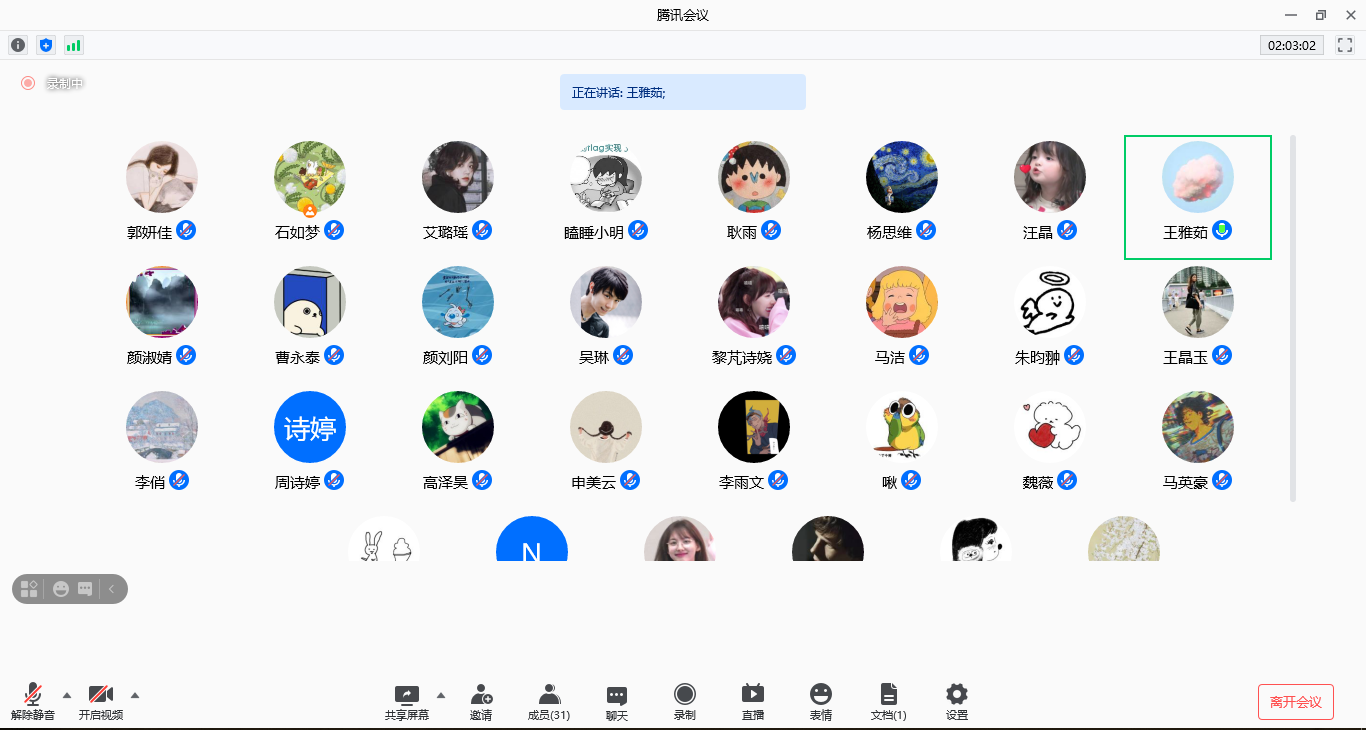1366x730 pixels.
Task: Open the 邀请 invite panel
Action: pos(481,701)
